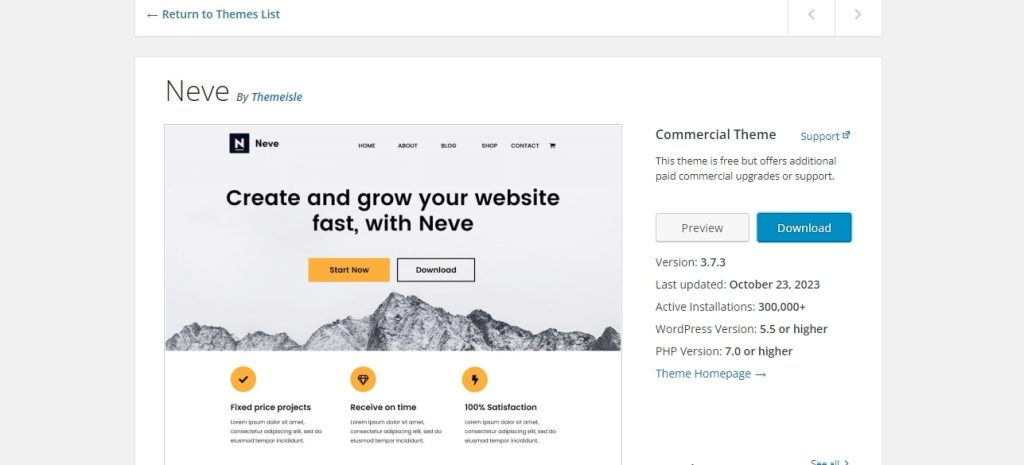The width and height of the screenshot is (1024, 465).
Task: Click the yellow Start Now button
Action: [349, 270]
